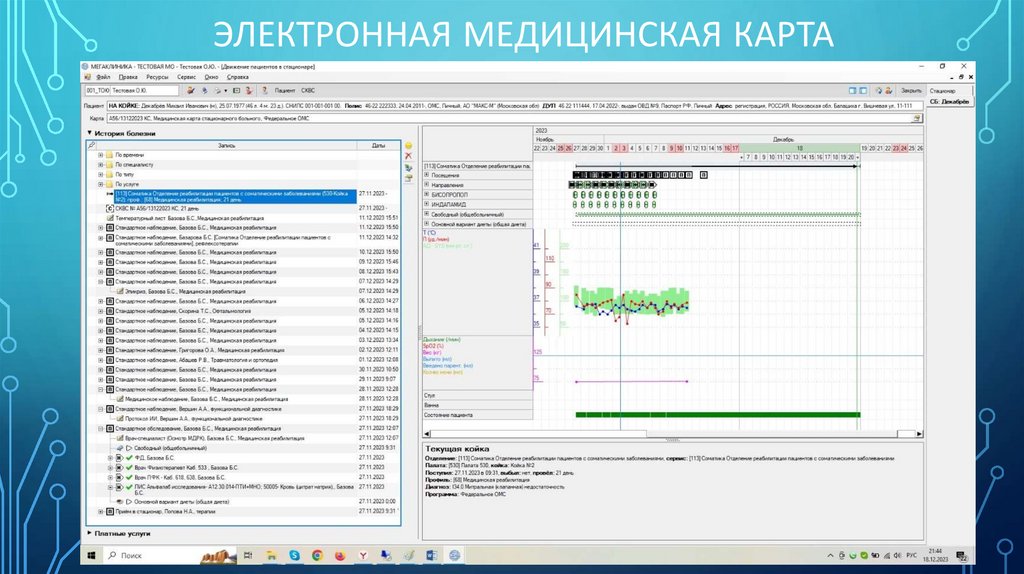Open the Word icon in the Windows taskbar

pyautogui.click(x=432, y=554)
